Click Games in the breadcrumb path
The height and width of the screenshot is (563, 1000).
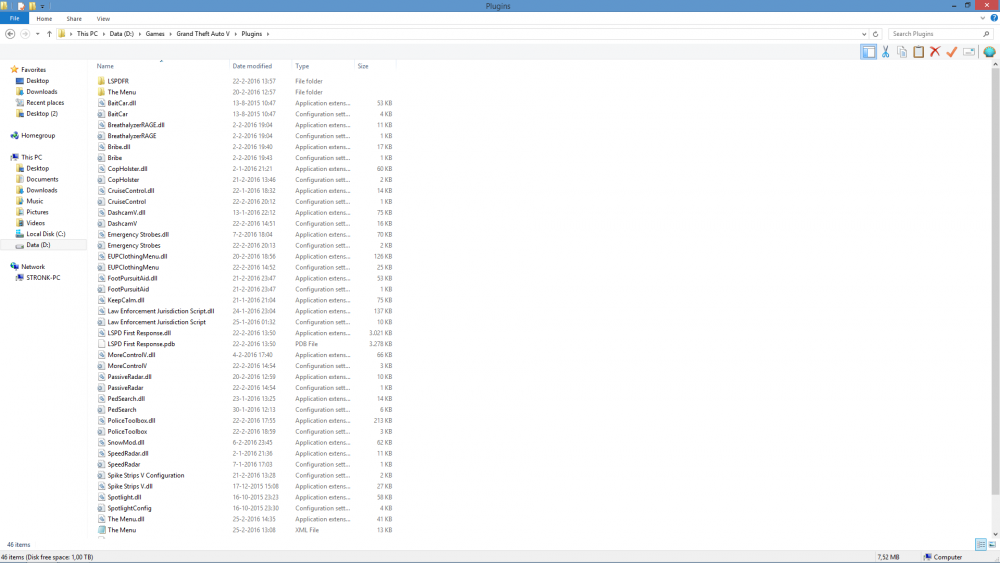pyautogui.click(x=155, y=34)
